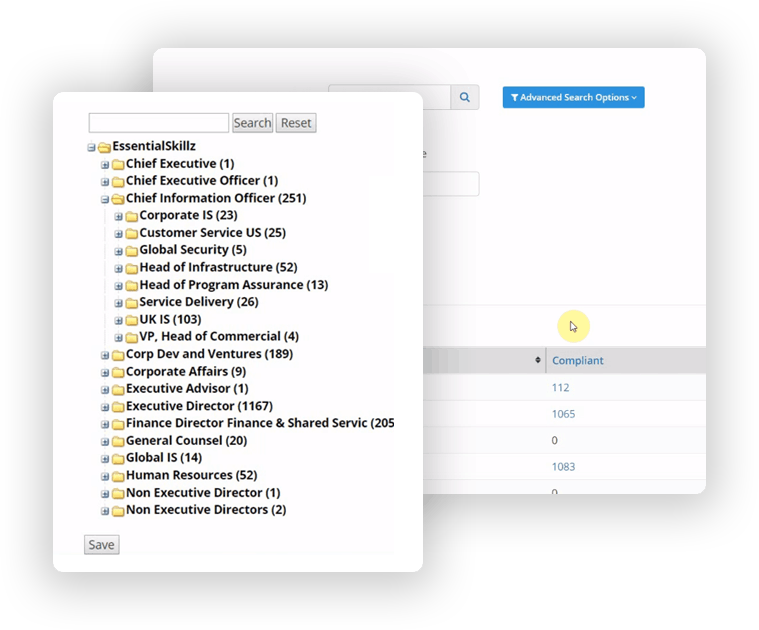Select Non Executive Directors (2) label
The height and width of the screenshot is (630, 759).
click(x=206, y=510)
